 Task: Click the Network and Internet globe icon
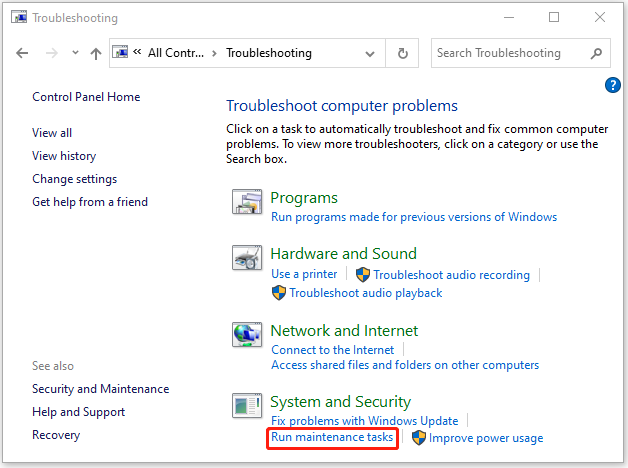pos(247,335)
